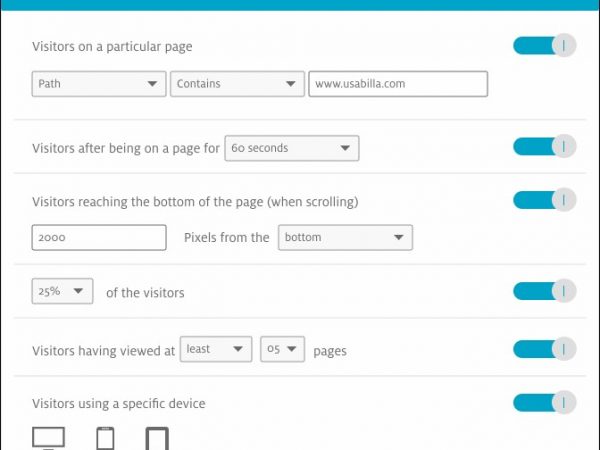Switch off the pages viewed toggle

tap(544, 349)
